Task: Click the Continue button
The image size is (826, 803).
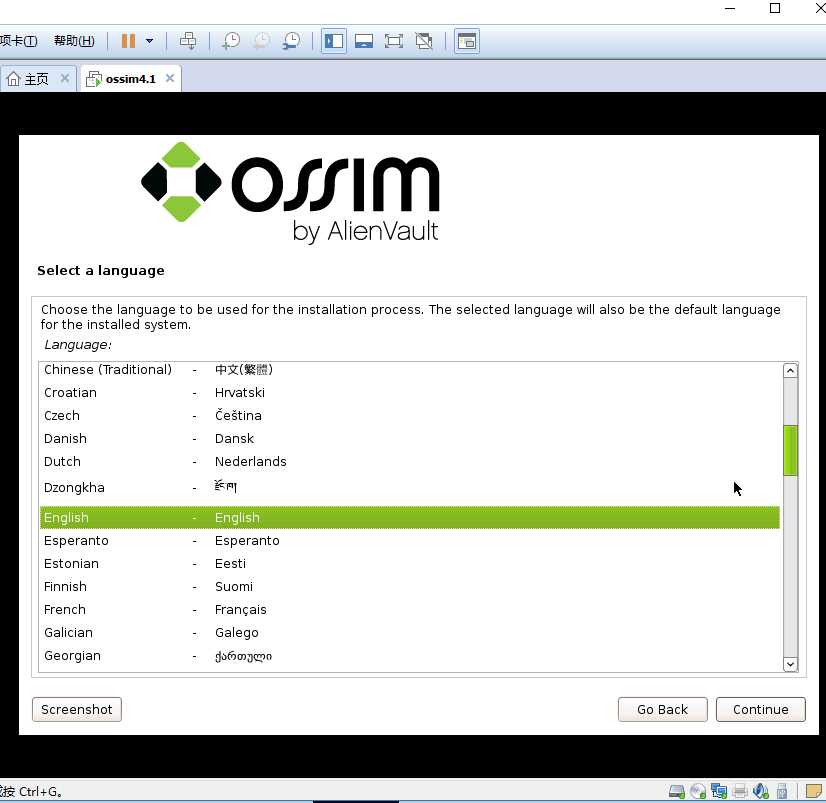Action: [x=761, y=710]
